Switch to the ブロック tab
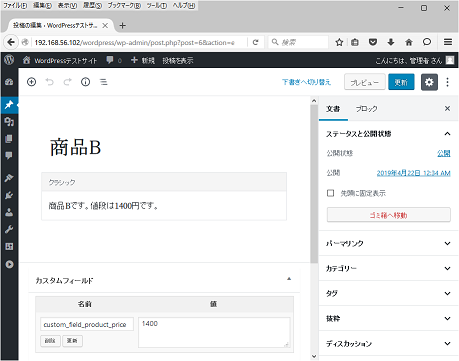 pyautogui.click(x=366, y=109)
